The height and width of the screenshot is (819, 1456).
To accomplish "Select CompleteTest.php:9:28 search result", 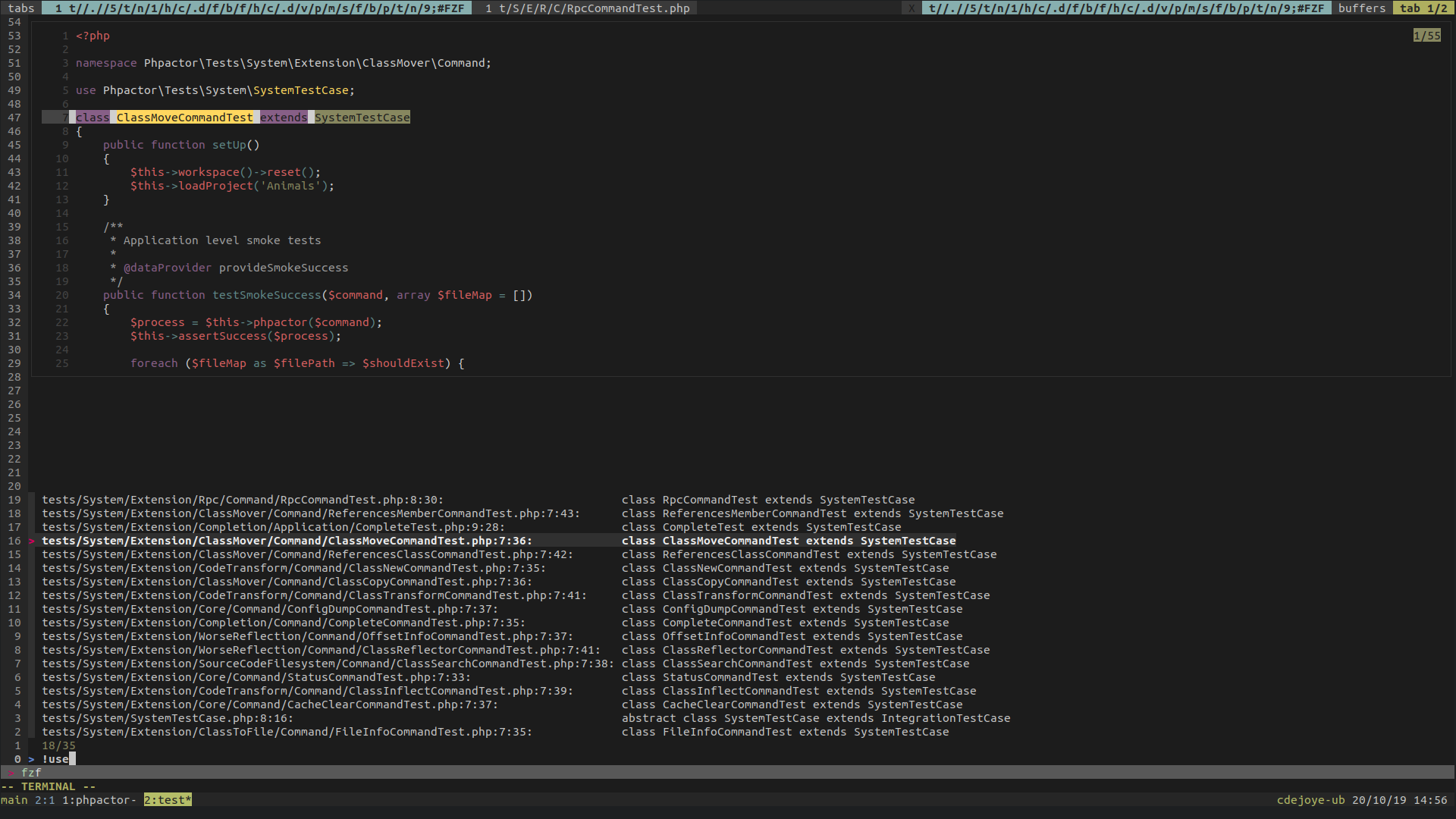I will (x=273, y=528).
